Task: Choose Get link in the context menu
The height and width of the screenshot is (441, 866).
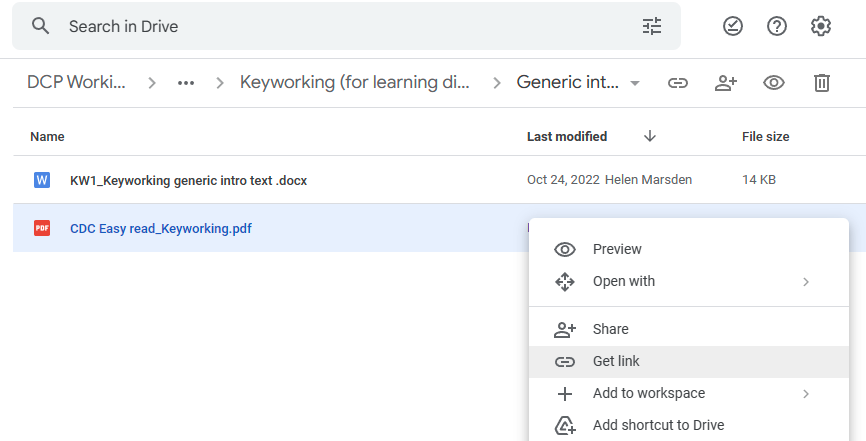Action: click(x=616, y=361)
